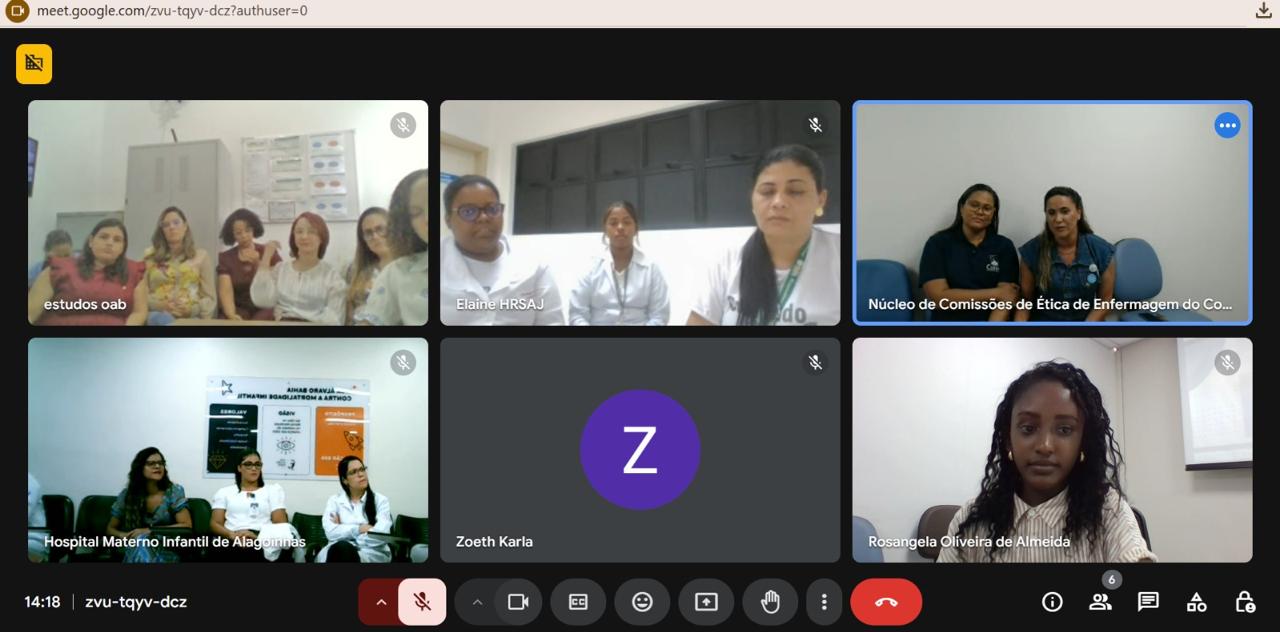Expand video settings arrow beside camera
Screen dimensions: 1280x632
(x=476, y=602)
